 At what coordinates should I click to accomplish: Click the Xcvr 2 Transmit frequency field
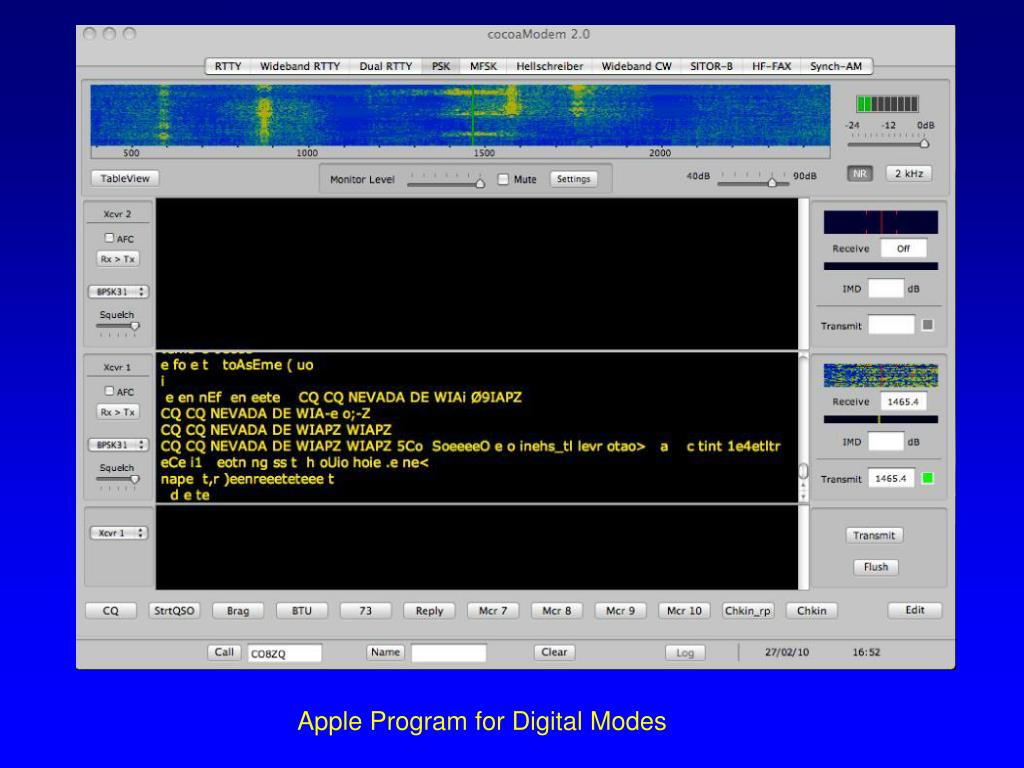[891, 325]
